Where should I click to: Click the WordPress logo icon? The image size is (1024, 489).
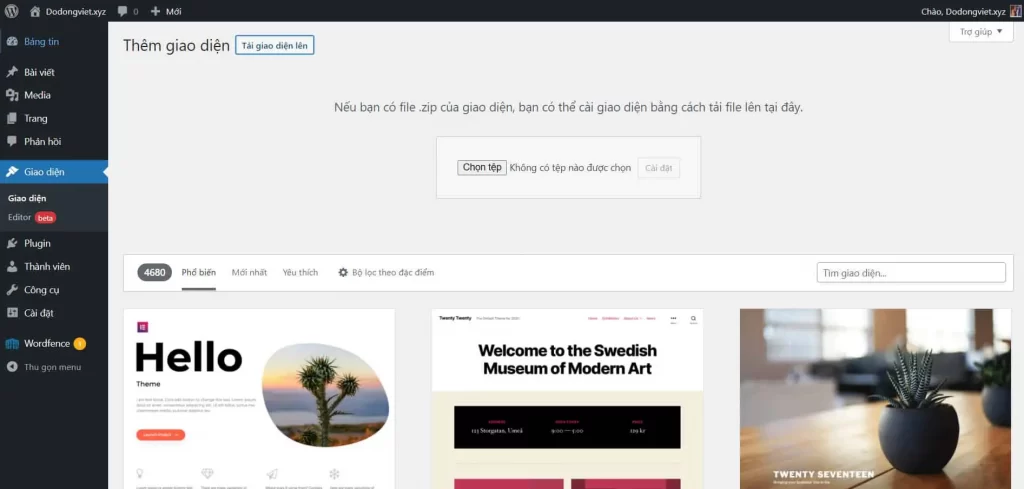pyautogui.click(x=12, y=11)
